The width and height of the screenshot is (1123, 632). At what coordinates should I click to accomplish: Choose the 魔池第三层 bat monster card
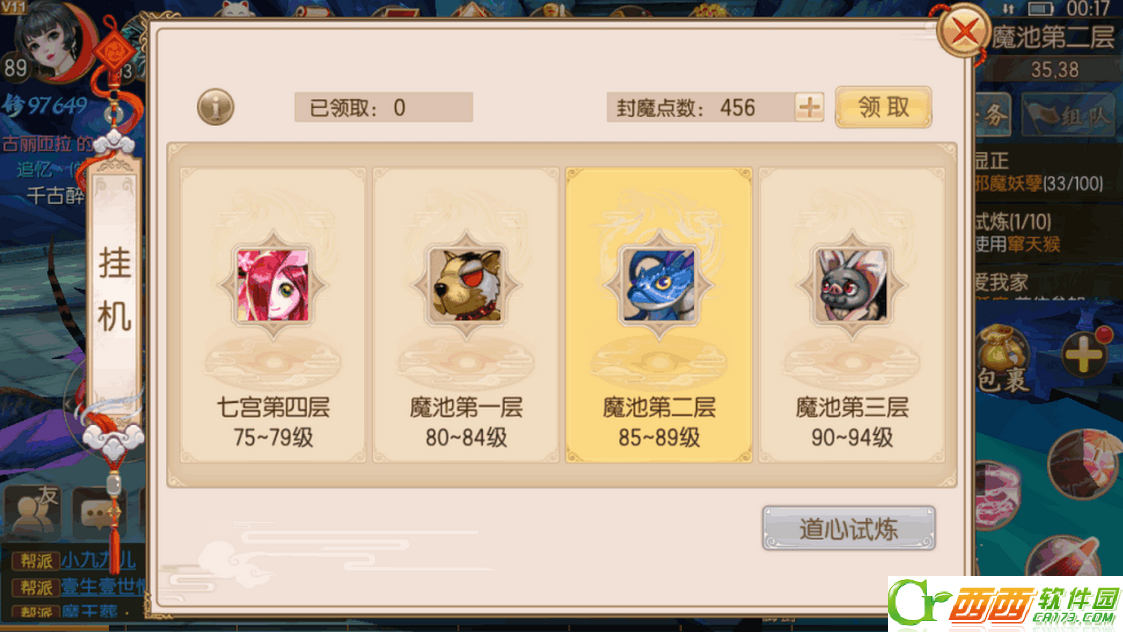coord(852,315)
